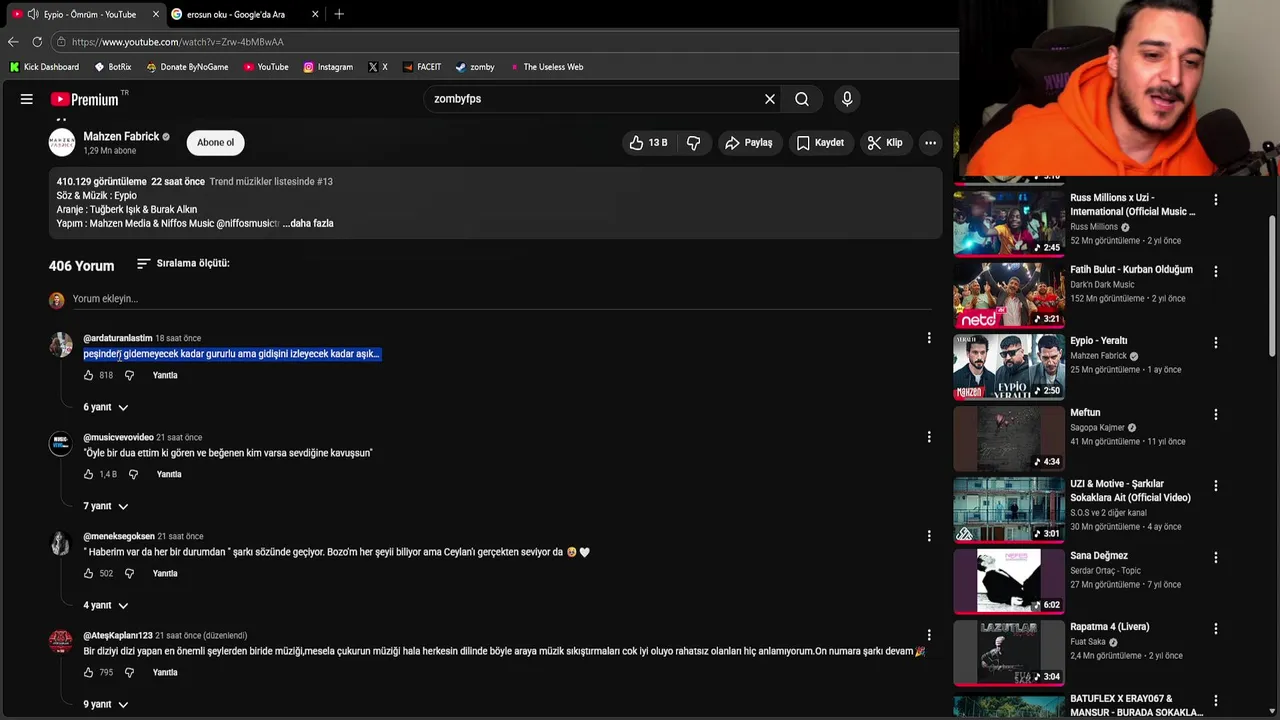Dislike the video with thumbs down

point(693,143)
